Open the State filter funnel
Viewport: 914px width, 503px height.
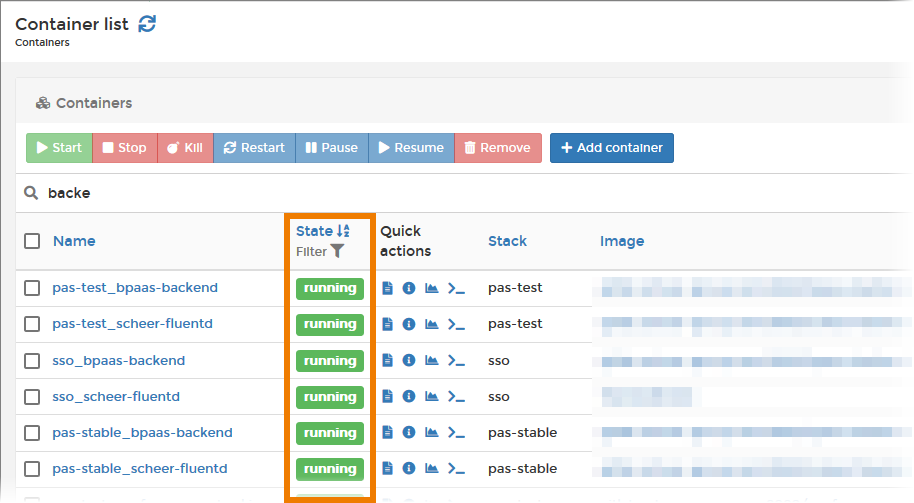point(337,252)
